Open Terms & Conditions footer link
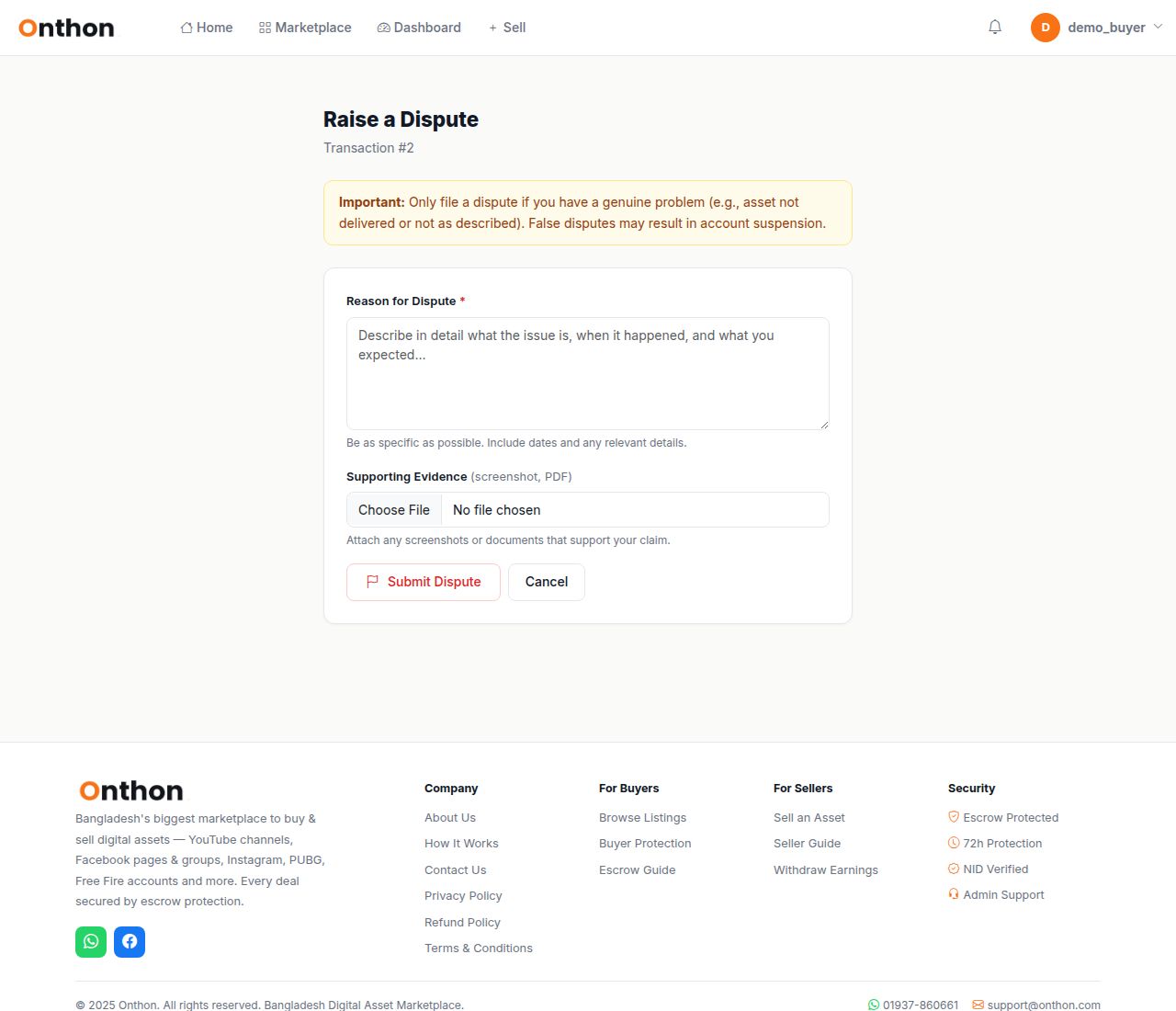Image resolution: width=1176 pixels, height=1011 pixels. click(479, 948)
